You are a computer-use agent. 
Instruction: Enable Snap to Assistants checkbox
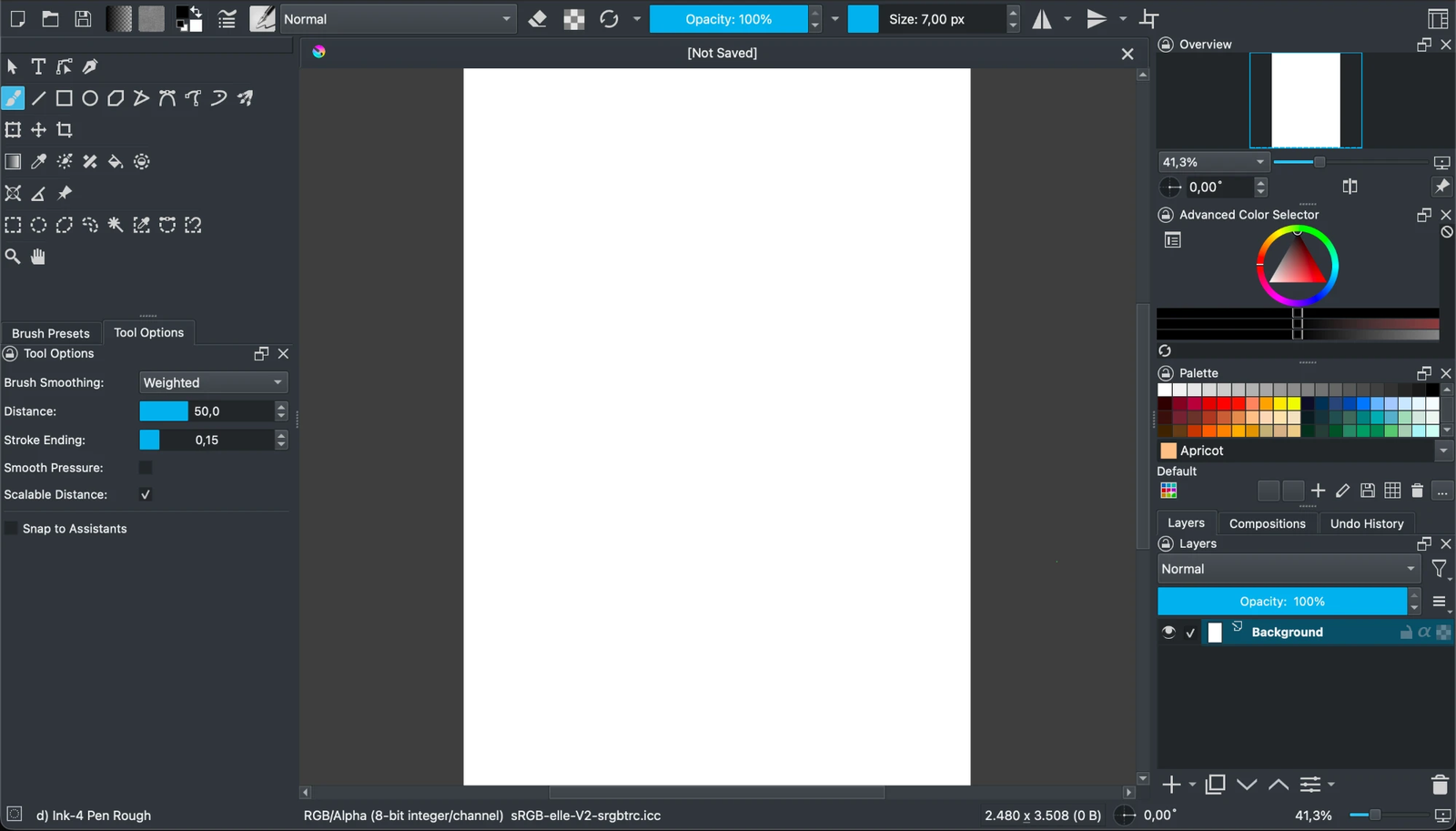coord(12,529)
